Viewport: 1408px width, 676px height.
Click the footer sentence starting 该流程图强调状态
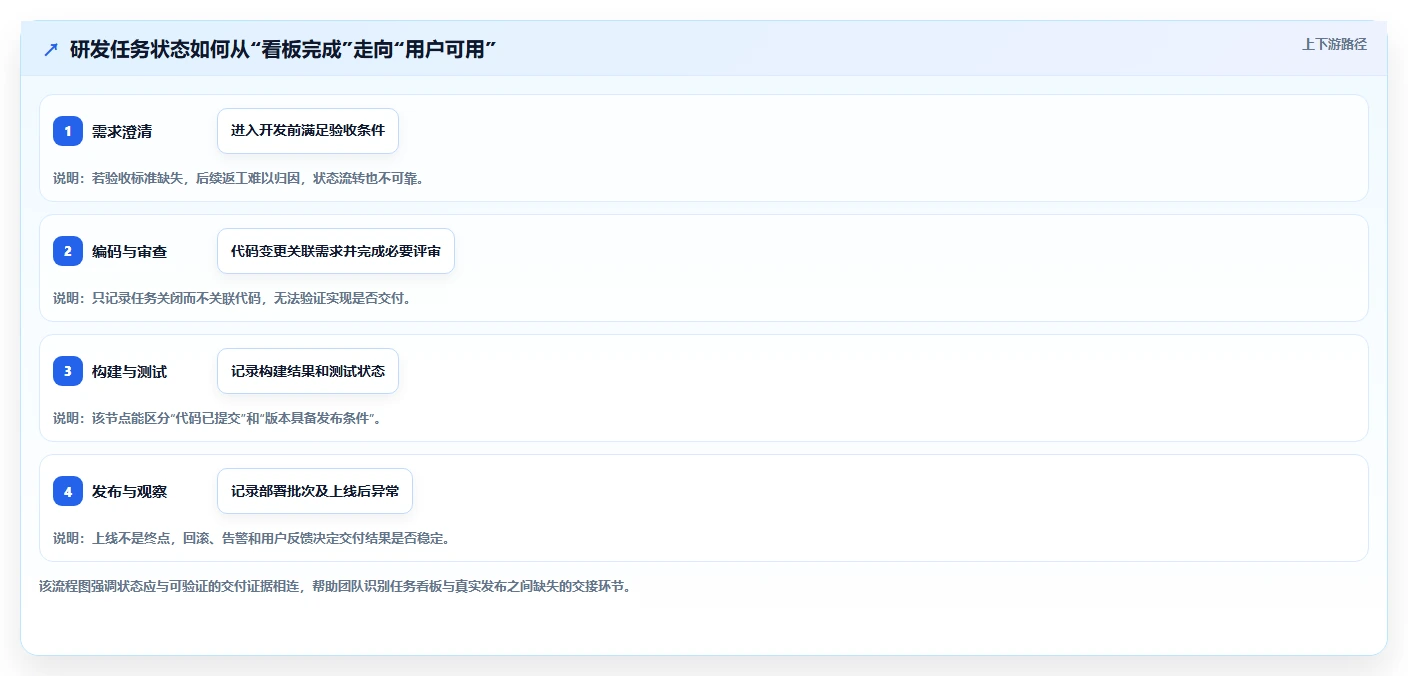[335, 586]
